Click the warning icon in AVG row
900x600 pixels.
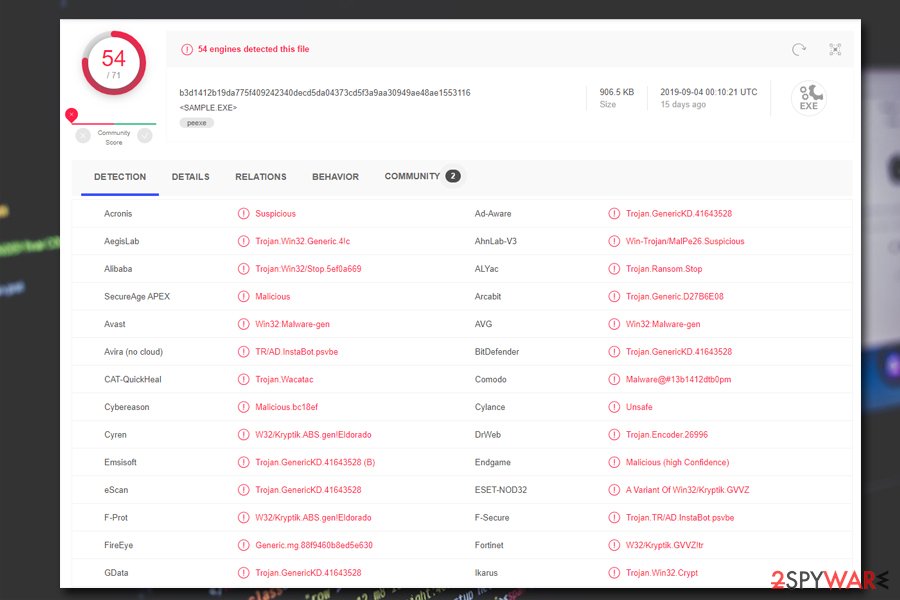[x=614, y=324]
